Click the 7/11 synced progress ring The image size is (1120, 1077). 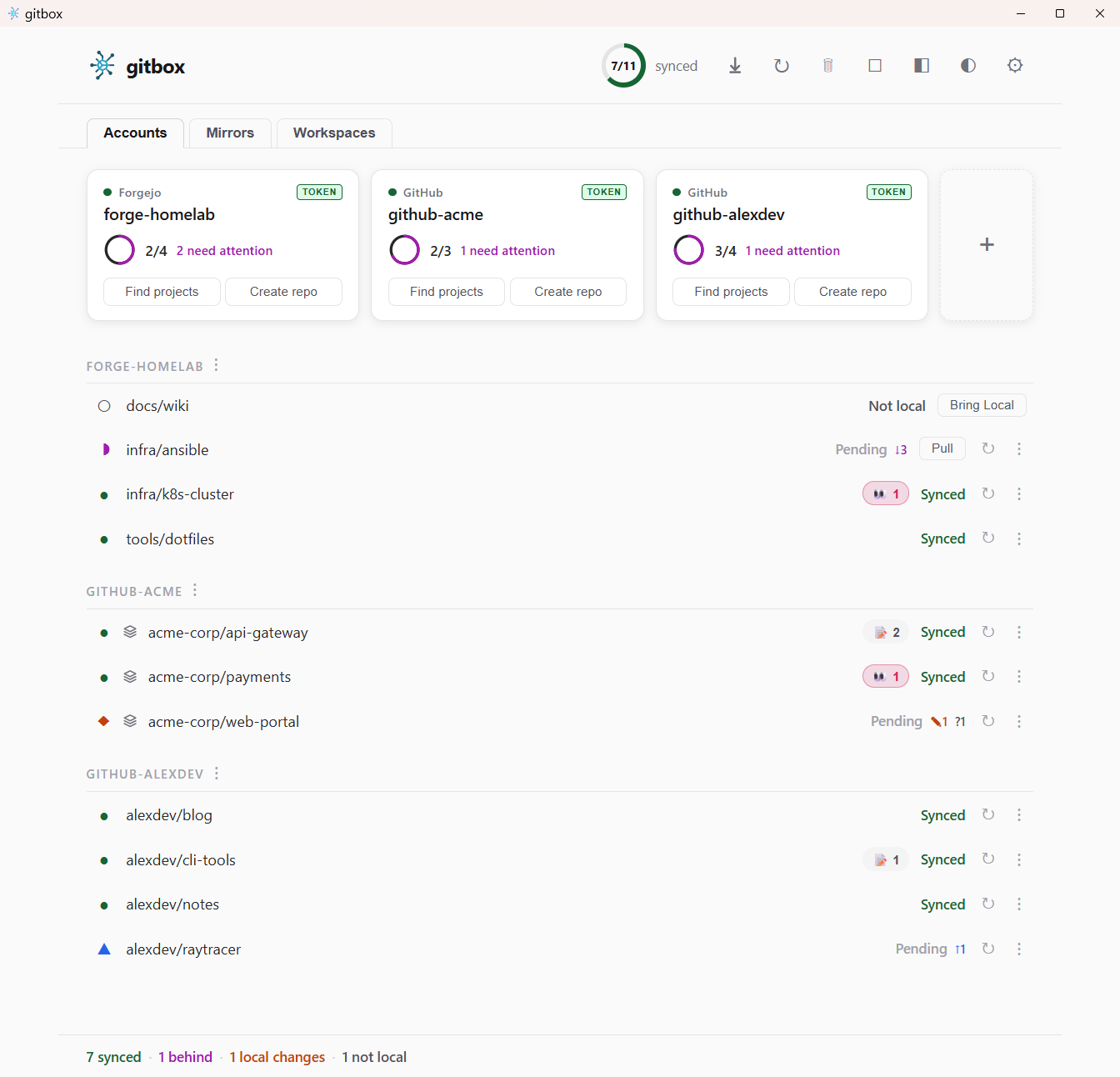(623, 66)
